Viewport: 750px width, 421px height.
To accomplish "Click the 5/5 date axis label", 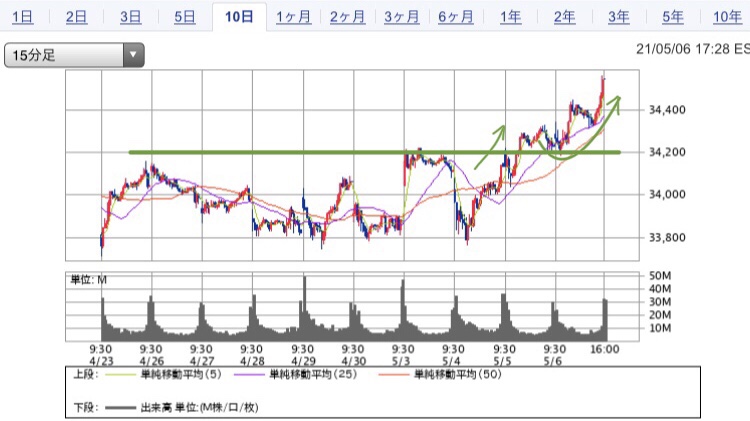I will pyautogui.click(x=502, y=361).
